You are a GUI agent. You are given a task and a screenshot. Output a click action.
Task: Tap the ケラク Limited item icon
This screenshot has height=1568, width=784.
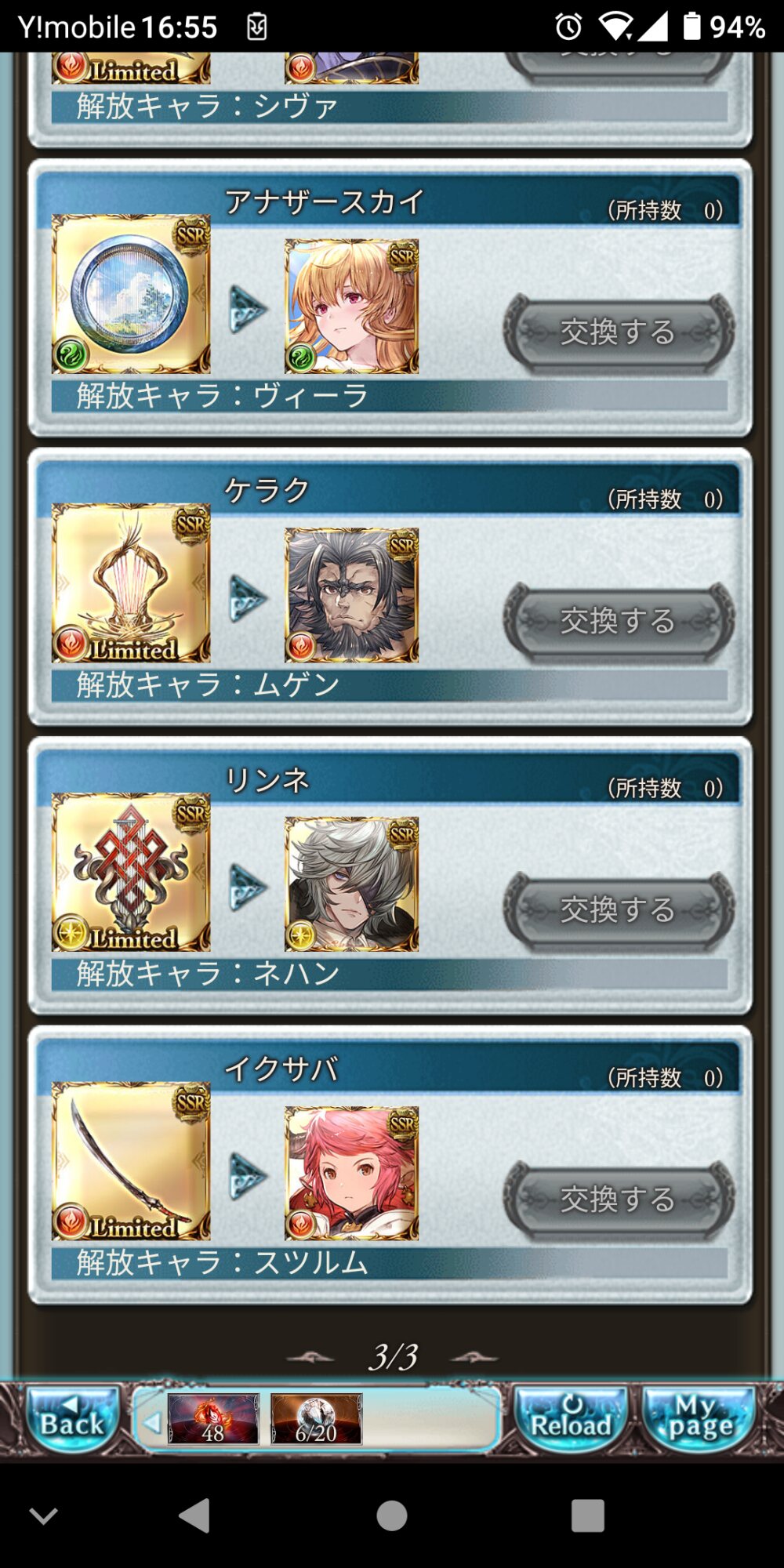click(131, 583)
